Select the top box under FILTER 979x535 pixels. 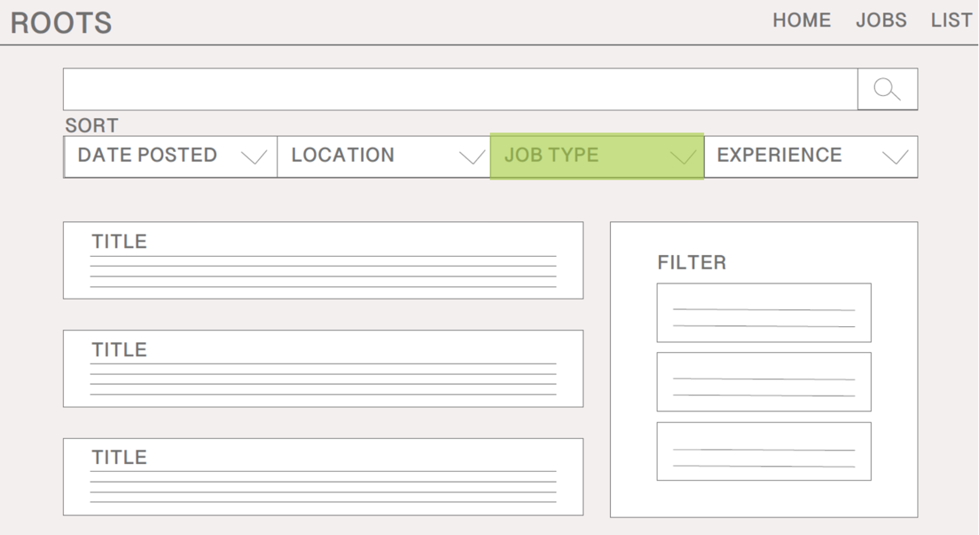coord(764,313)
